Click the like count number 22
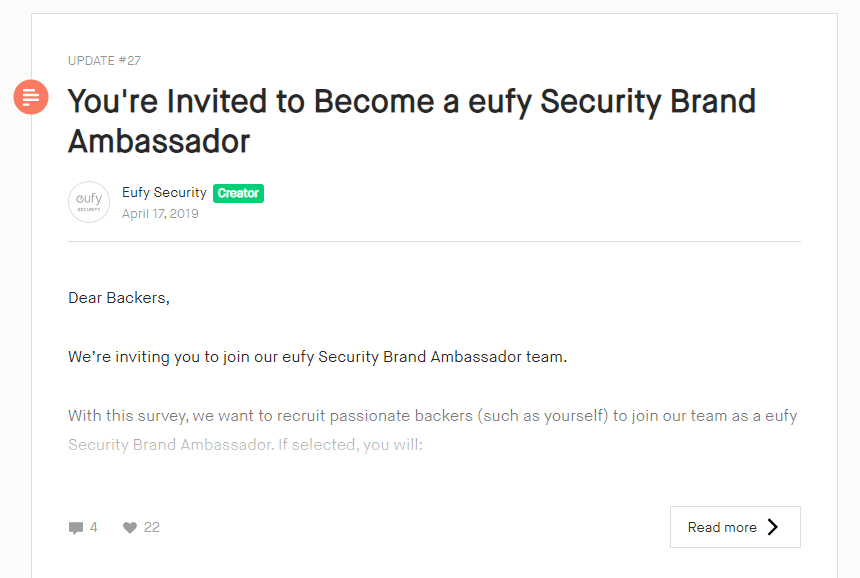This screenshot has width=860, height=578. pyautogui.click(x=151, y=528)
